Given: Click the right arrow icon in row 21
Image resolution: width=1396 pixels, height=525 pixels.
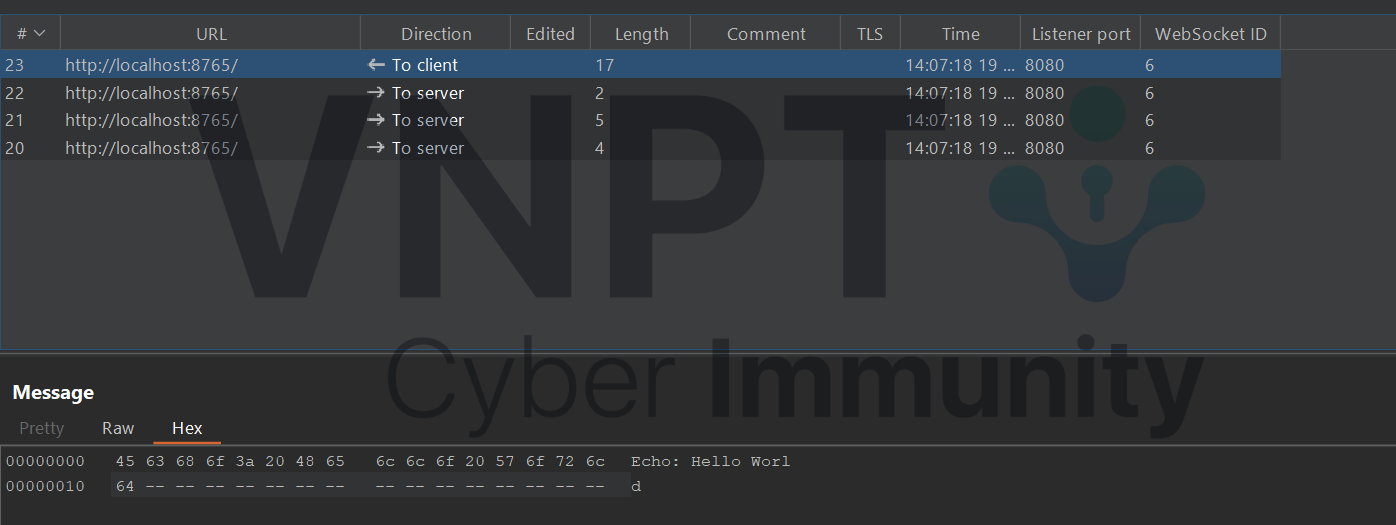Looking at the screenshot, I should (x=376, y=120).
